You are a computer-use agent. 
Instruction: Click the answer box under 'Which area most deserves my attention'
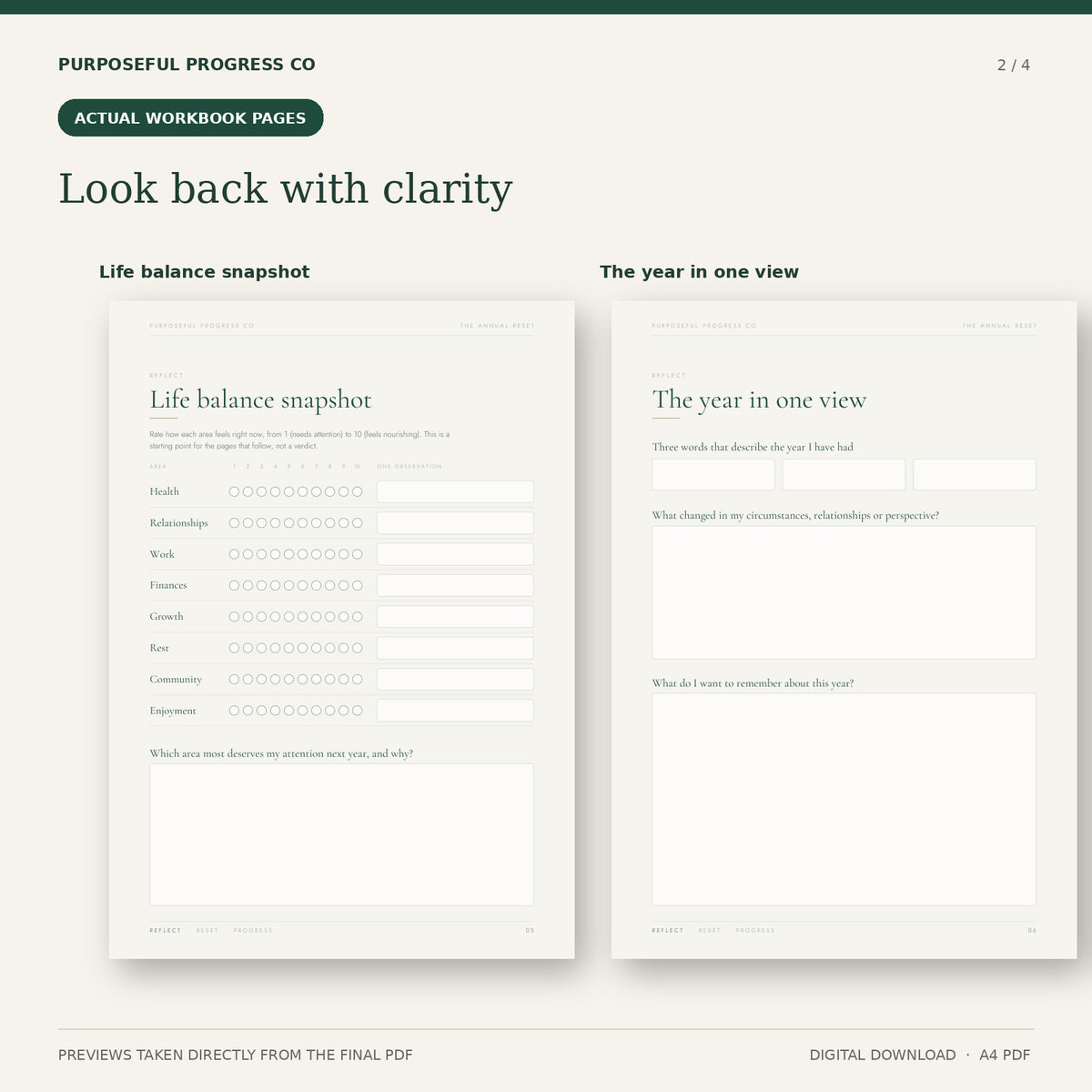coord(341,834)
